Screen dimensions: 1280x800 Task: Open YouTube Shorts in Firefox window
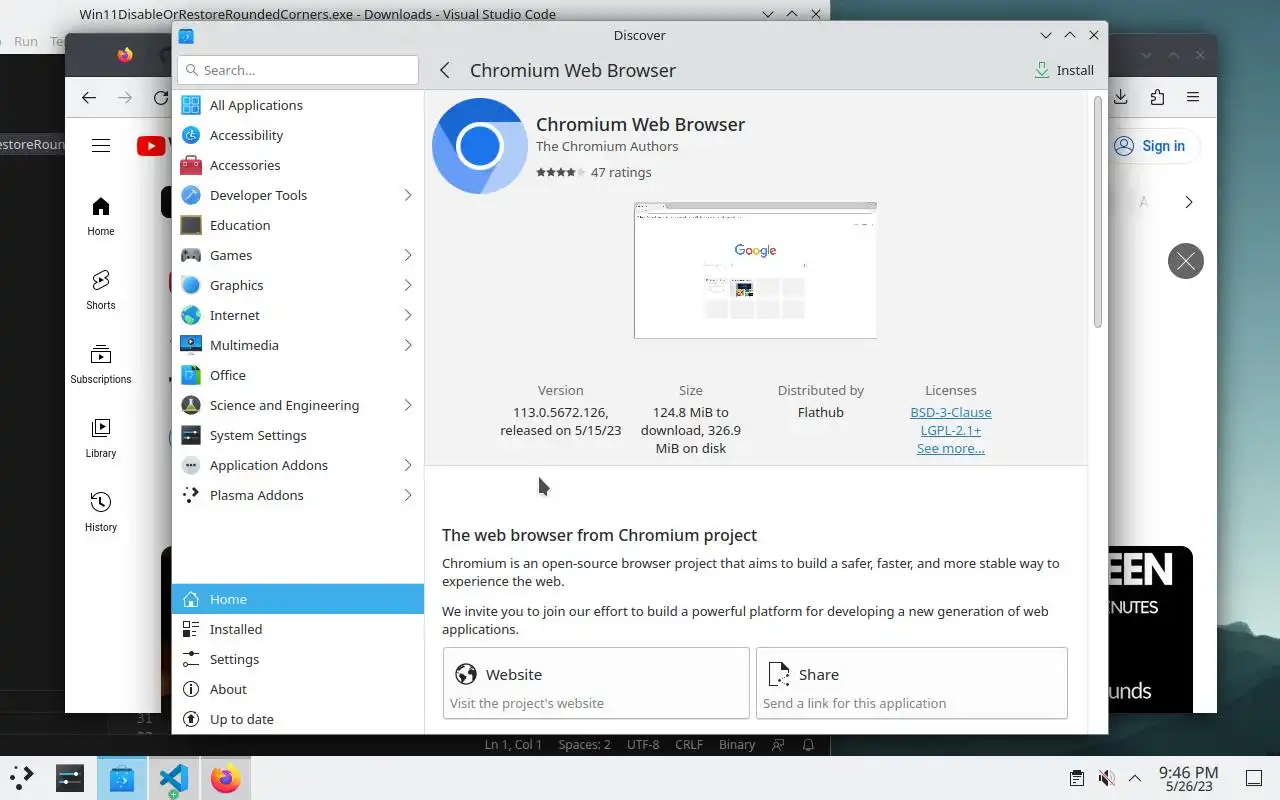pos(100,290)
